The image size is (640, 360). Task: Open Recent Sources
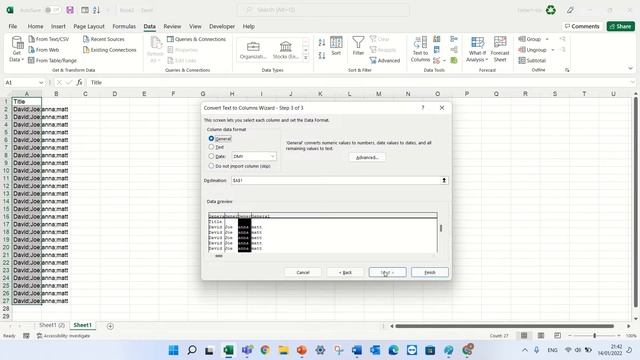click(x=104, y=39)
